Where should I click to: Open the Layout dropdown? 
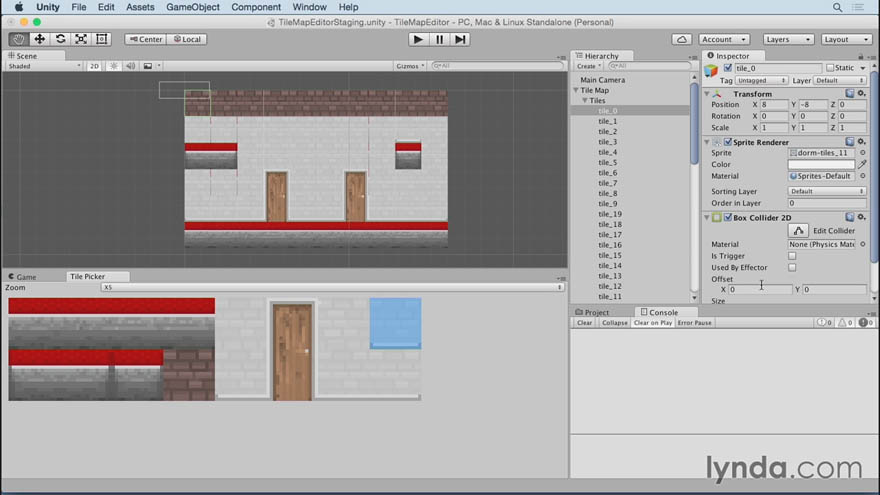point(847,39)
